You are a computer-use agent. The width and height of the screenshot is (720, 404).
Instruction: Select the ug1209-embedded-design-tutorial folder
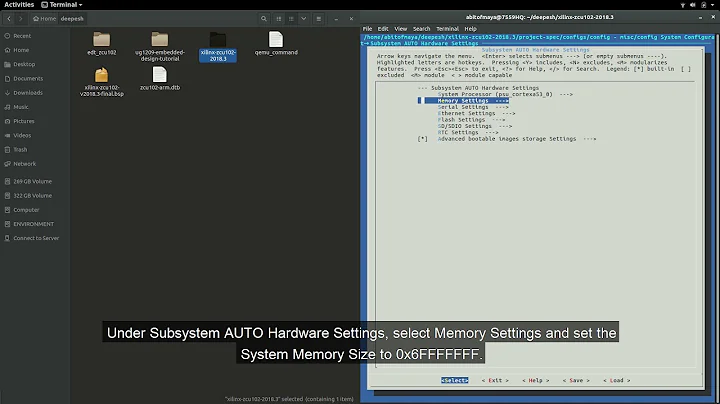(x=160, y=46)
